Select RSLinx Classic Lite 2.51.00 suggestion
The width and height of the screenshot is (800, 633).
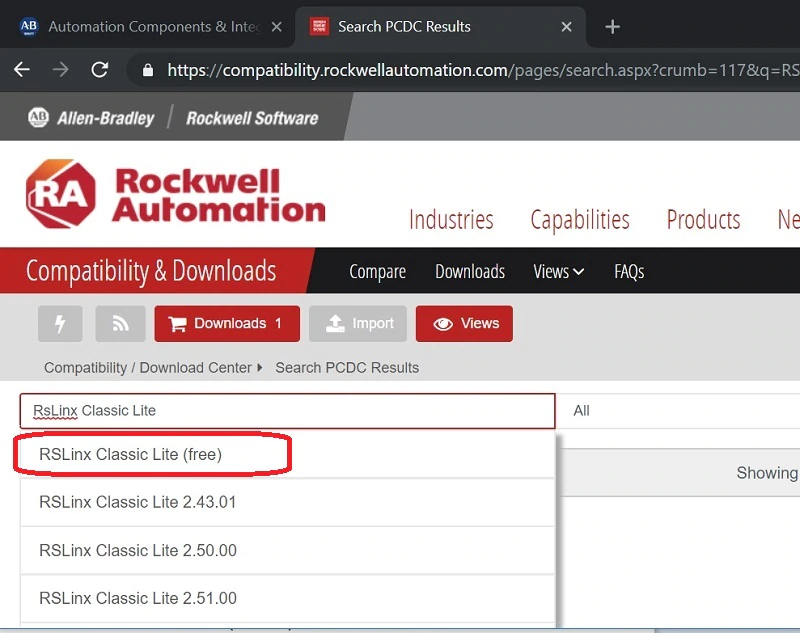(x=287, y=598)
